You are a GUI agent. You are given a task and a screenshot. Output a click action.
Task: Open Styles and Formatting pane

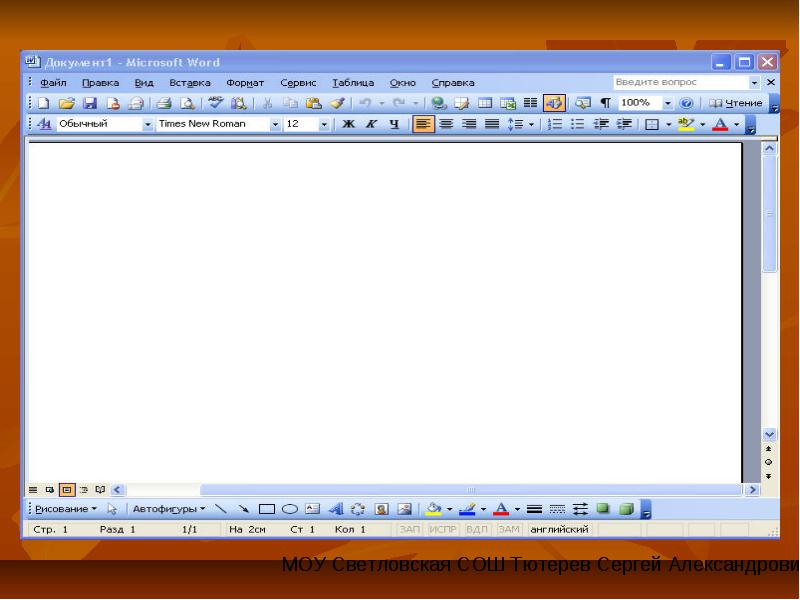click(x=44, y=124)
